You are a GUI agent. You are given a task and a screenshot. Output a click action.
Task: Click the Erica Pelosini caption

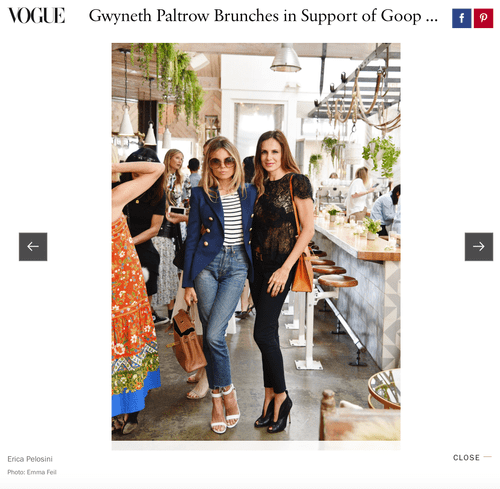[x=30, y=459]
